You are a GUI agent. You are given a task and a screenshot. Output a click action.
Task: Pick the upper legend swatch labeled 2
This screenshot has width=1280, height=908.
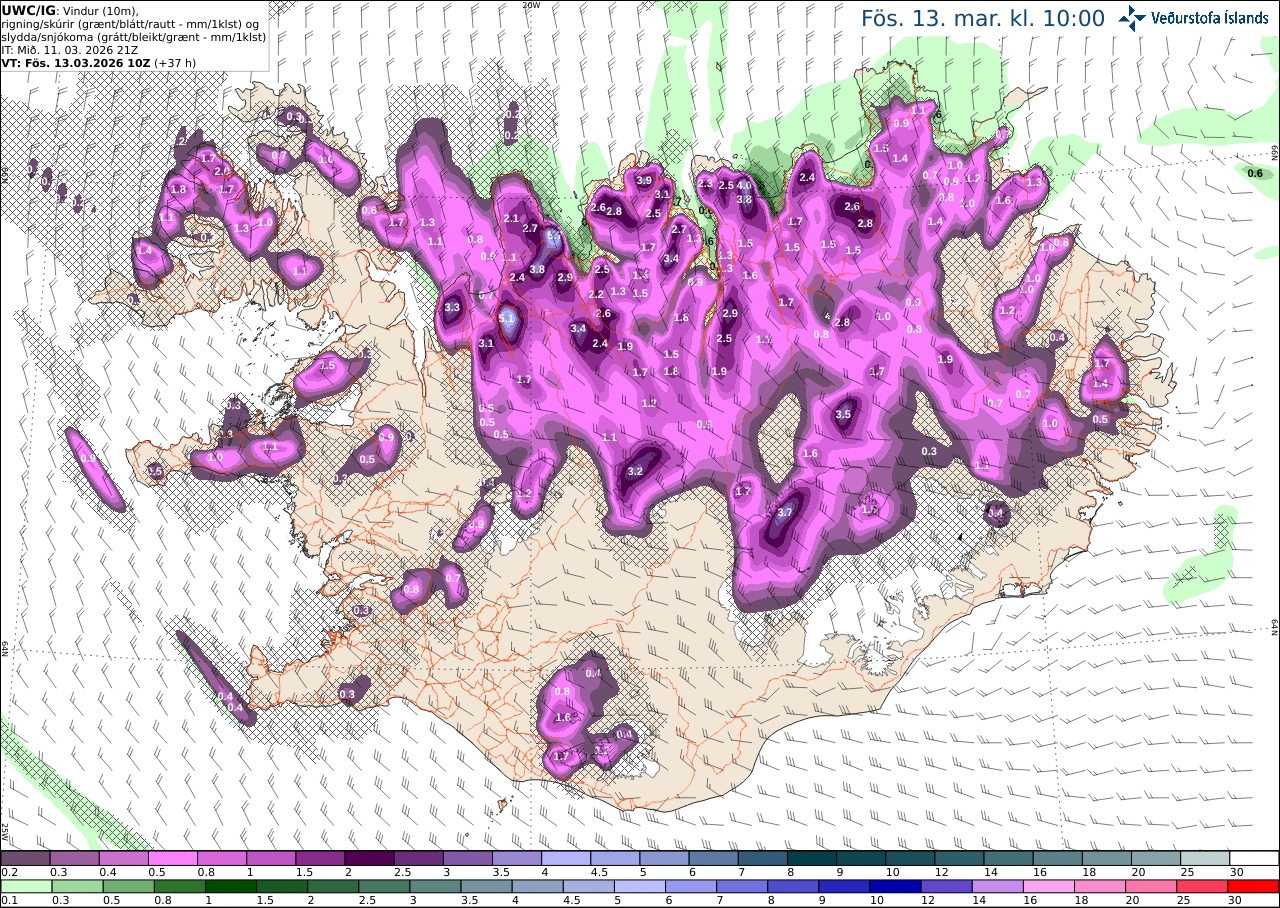[369, 858]
